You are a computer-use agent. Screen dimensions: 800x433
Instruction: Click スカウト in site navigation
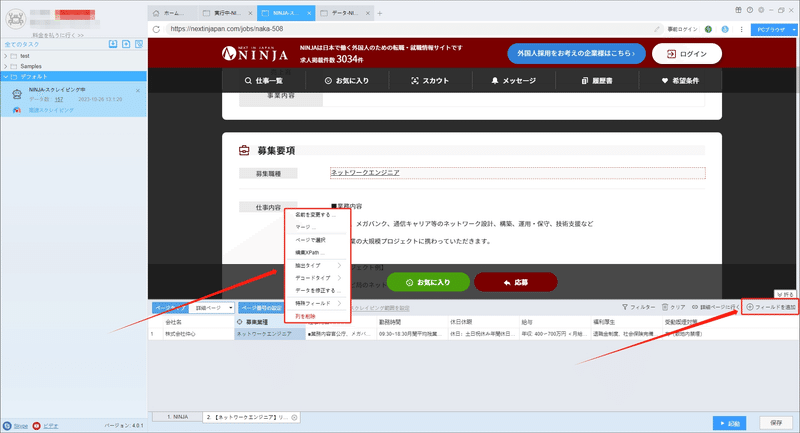point(430,81)
